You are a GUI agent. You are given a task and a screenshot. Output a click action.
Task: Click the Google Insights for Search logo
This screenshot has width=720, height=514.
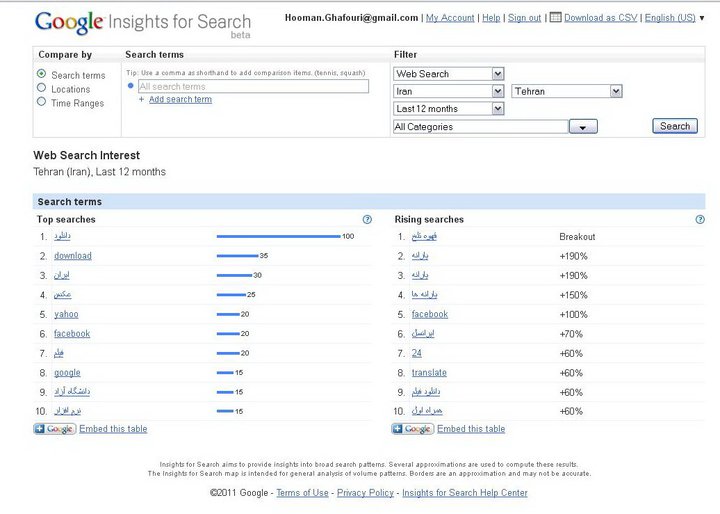click(143, 23)
